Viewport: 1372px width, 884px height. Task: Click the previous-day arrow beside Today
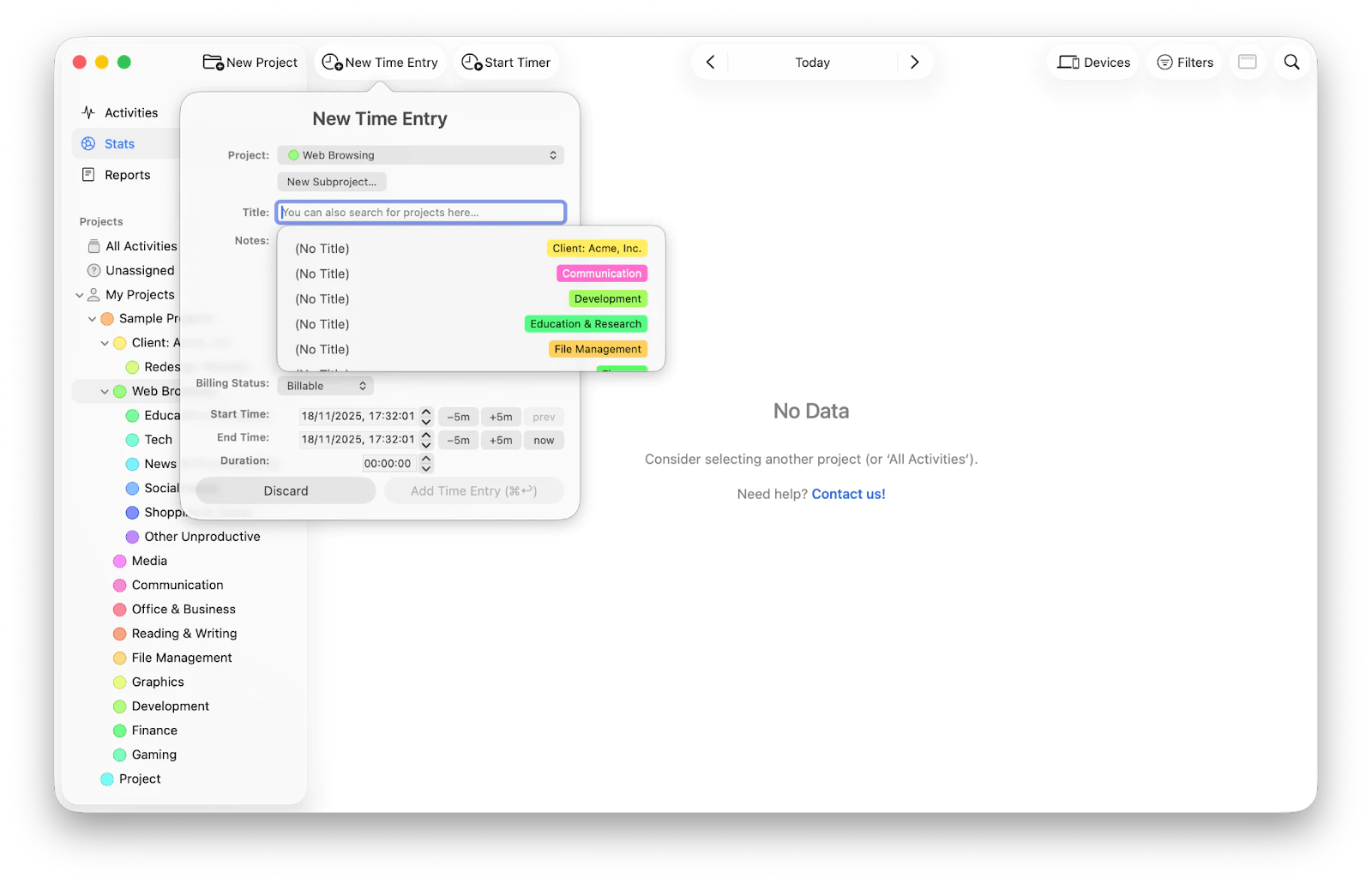[x=709, y=62]
